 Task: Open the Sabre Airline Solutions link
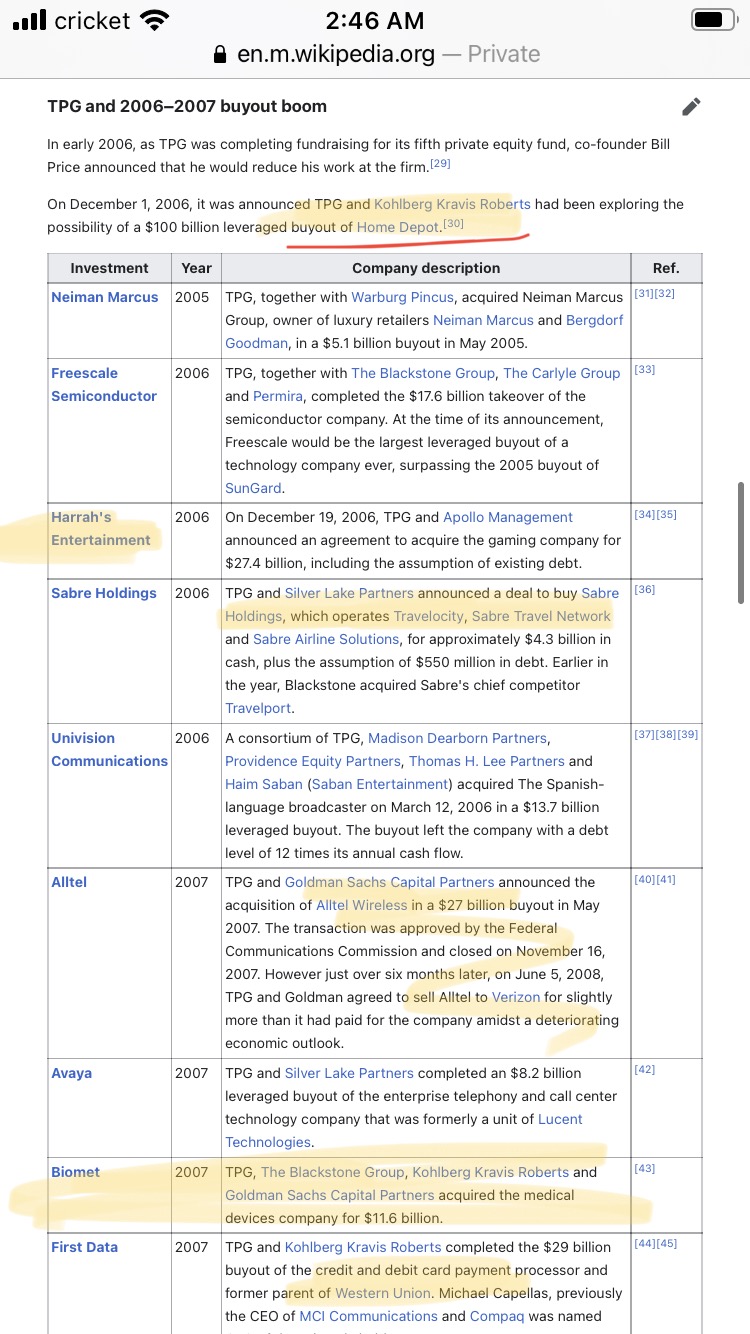pos(326,639)
